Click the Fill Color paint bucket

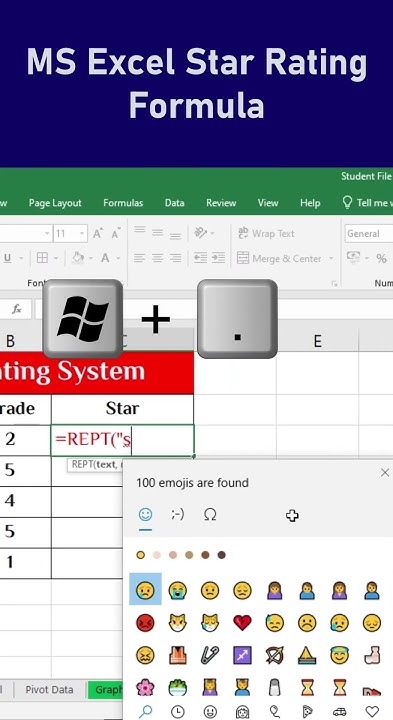pos(78,258)
